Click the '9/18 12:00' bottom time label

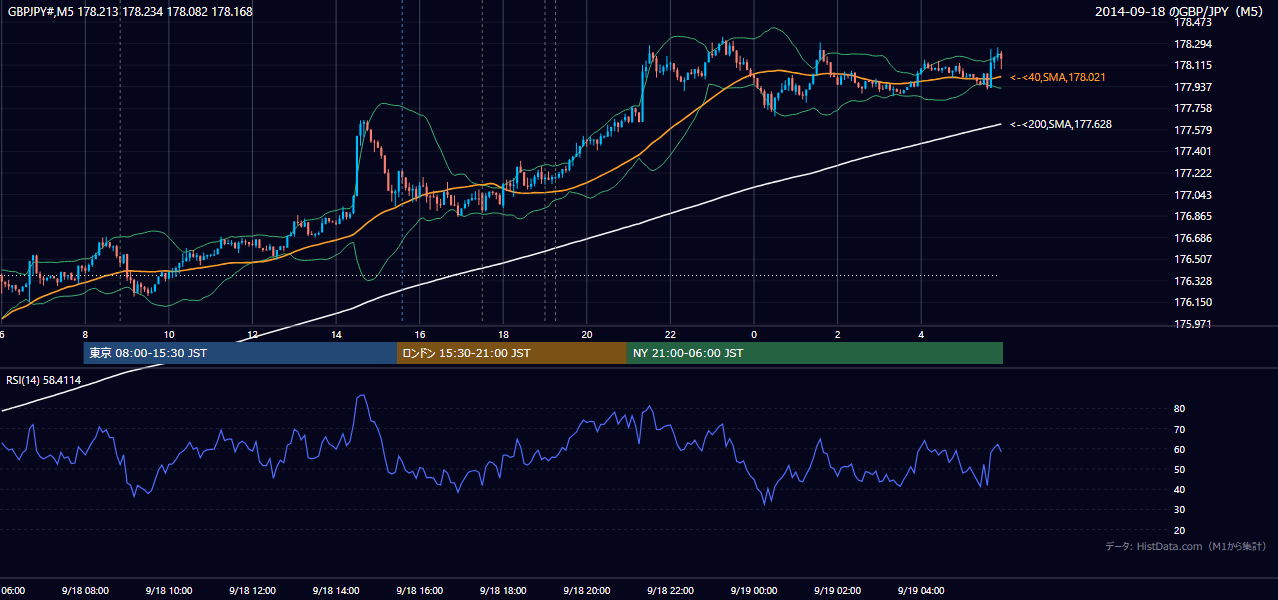[251, 590]
